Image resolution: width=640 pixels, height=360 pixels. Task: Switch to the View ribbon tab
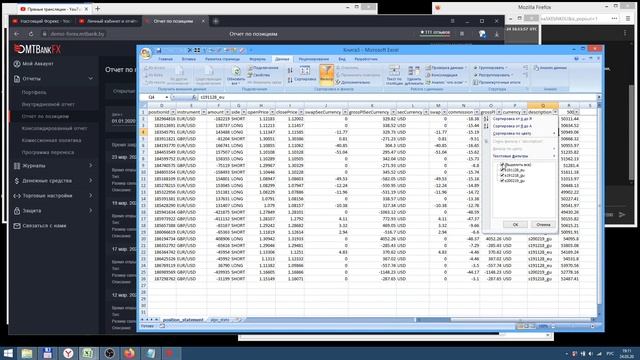[x=342, y=59]
